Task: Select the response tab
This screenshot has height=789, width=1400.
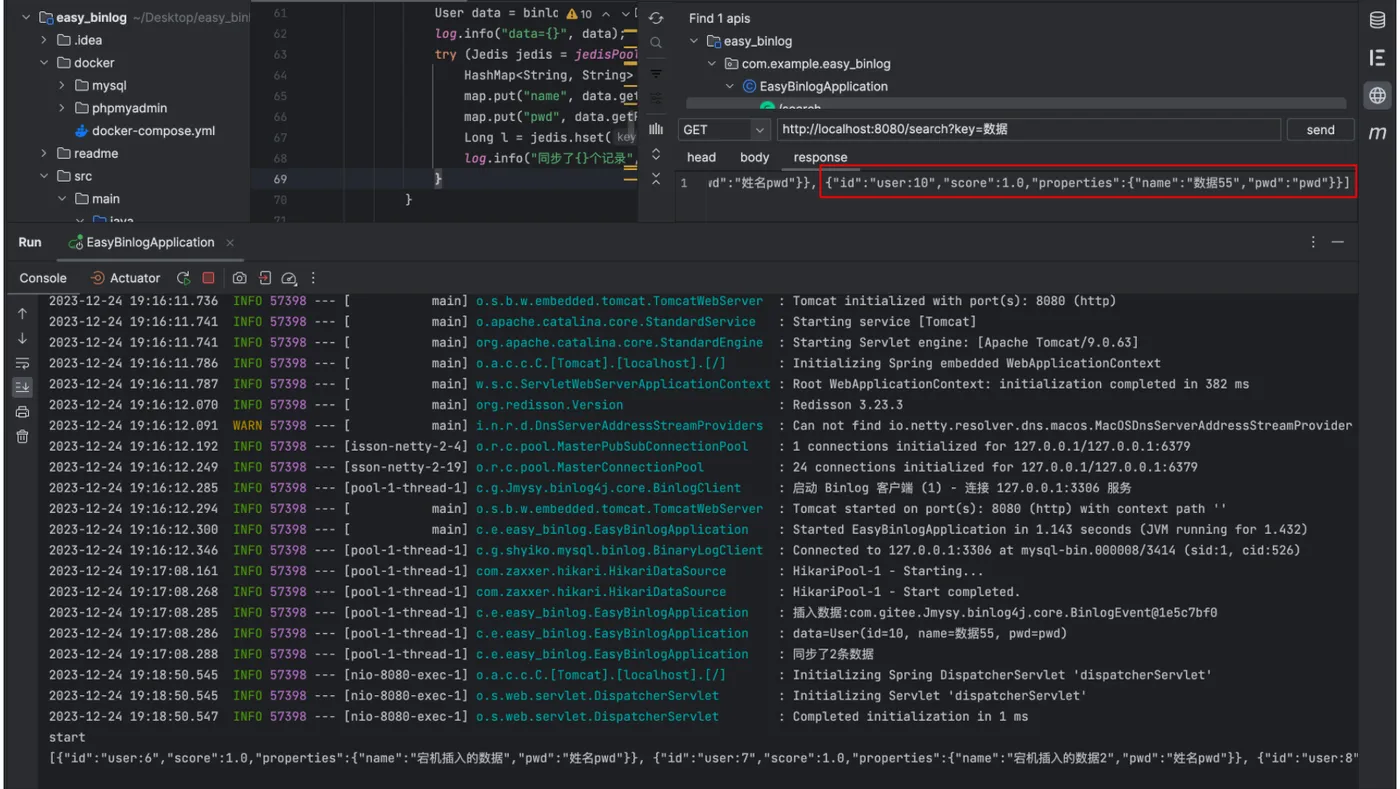Action: pos(820,157)
